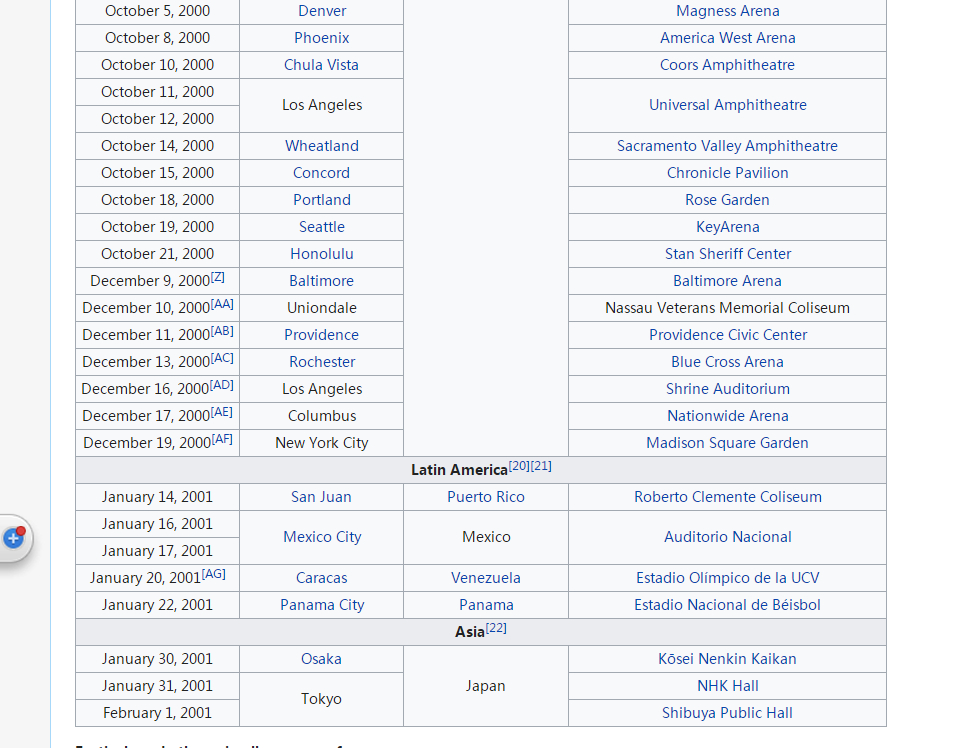Open the Stan Sheriff Center link
The width and height of the screenshot is (963, 748).
(728, 254)
